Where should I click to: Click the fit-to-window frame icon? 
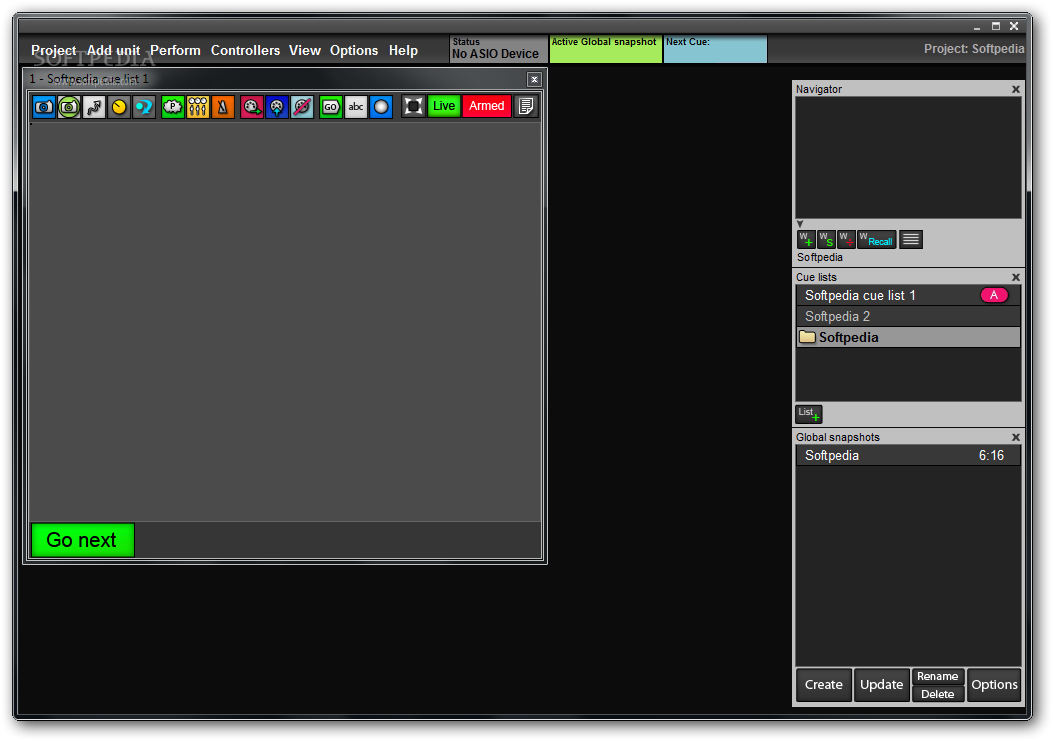(x=413, y=106)
